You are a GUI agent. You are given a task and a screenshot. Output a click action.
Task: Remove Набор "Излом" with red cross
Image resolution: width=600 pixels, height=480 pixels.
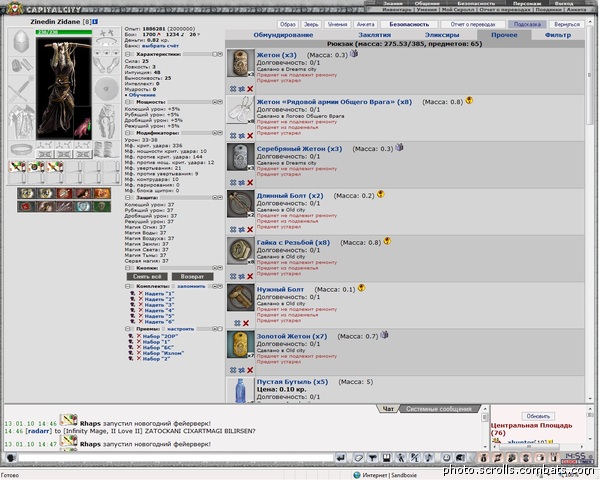coord(139,353)
